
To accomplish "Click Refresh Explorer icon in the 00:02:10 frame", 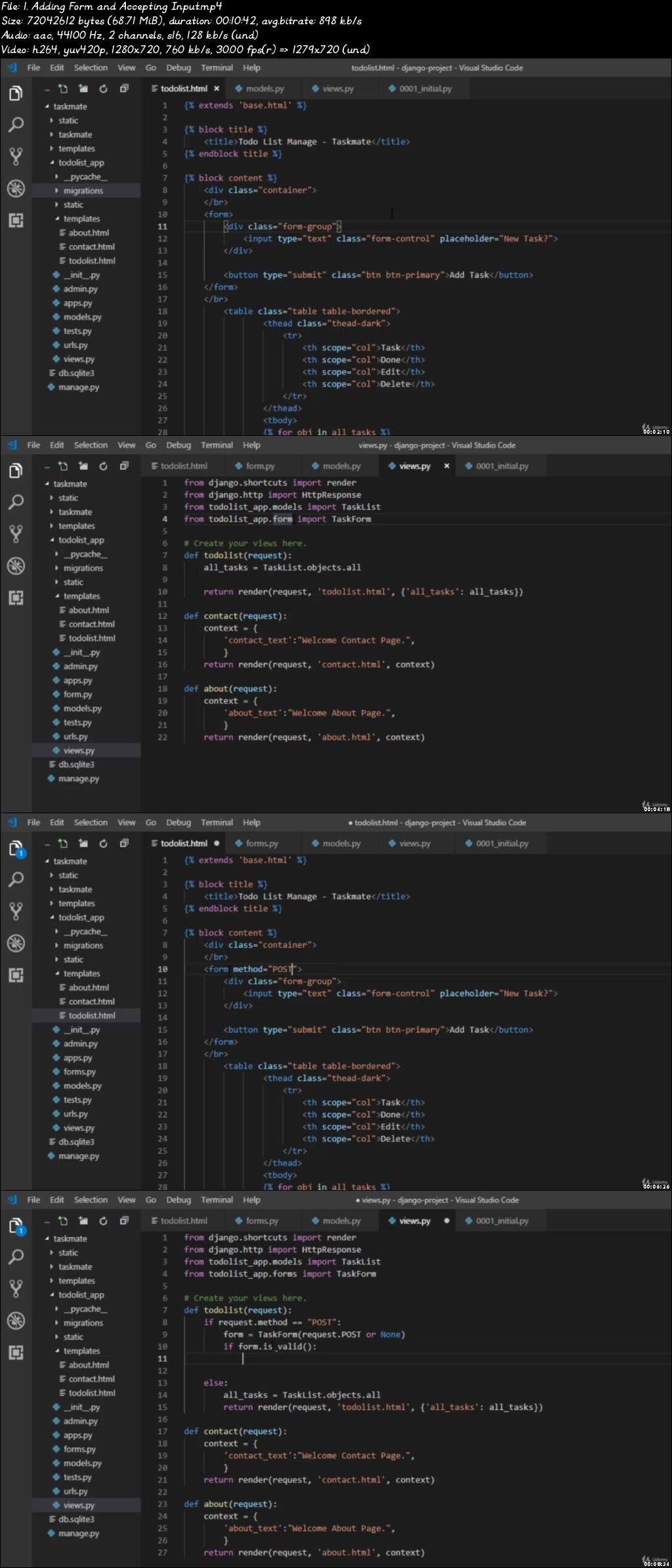I will tap(103, 89).
